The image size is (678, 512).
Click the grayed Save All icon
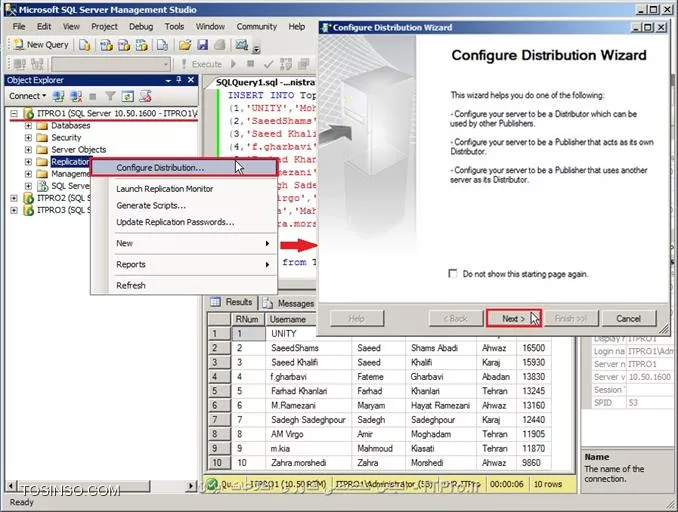pyautogui.click(x=220, y=45)
